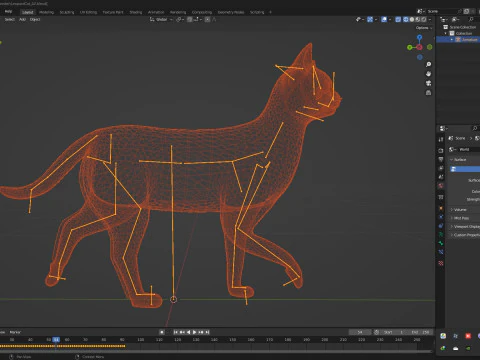Switch to the Sculpting workspace tab
Screen dimensions: 480x360
tap(67, 12)
